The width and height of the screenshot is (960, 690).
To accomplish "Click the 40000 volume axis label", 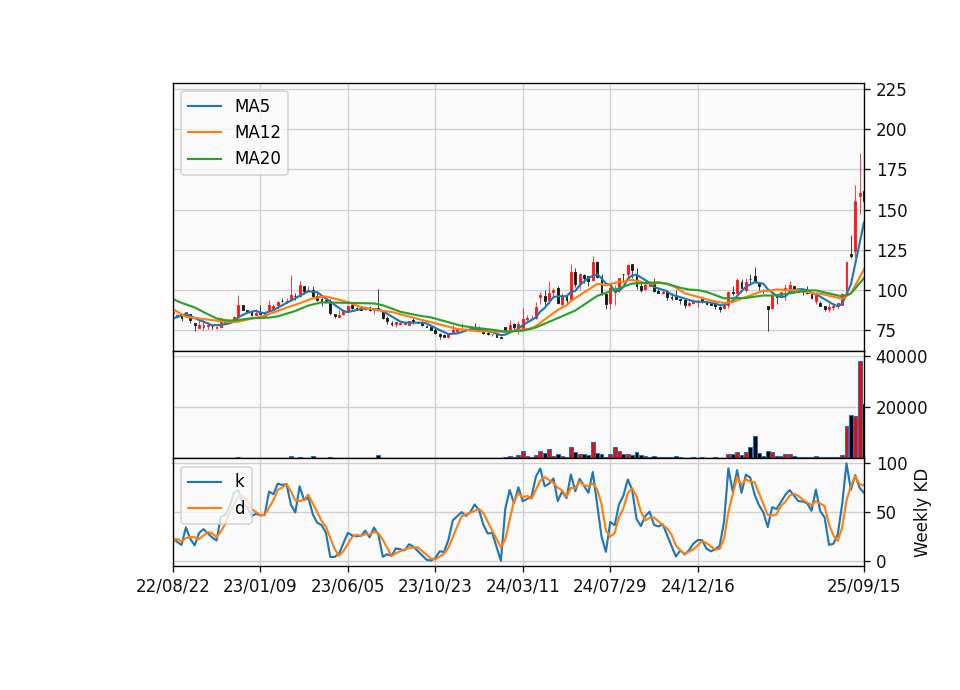I will click(x=902, y=357).
